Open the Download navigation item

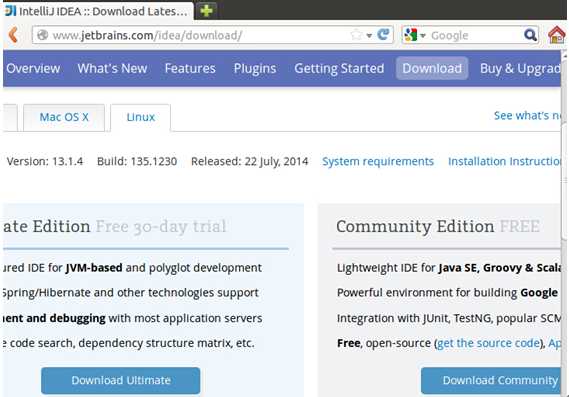tap(432, 68)
